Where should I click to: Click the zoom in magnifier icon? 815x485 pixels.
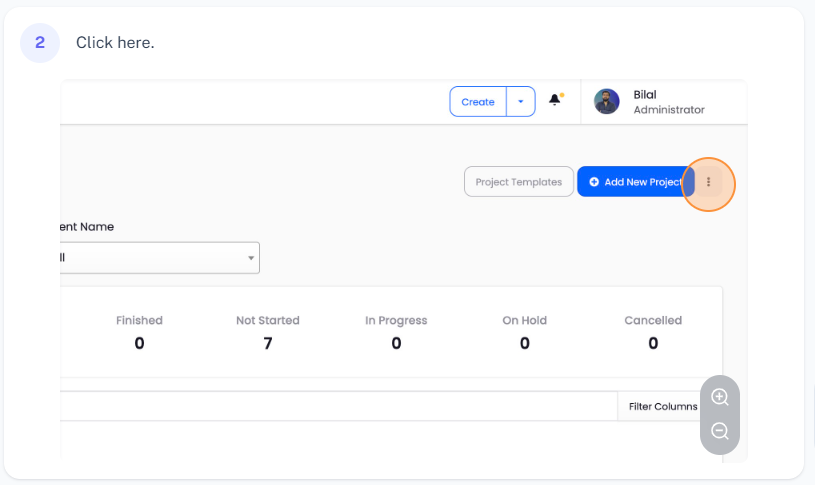pyautogui.click(x=719, y=397)
